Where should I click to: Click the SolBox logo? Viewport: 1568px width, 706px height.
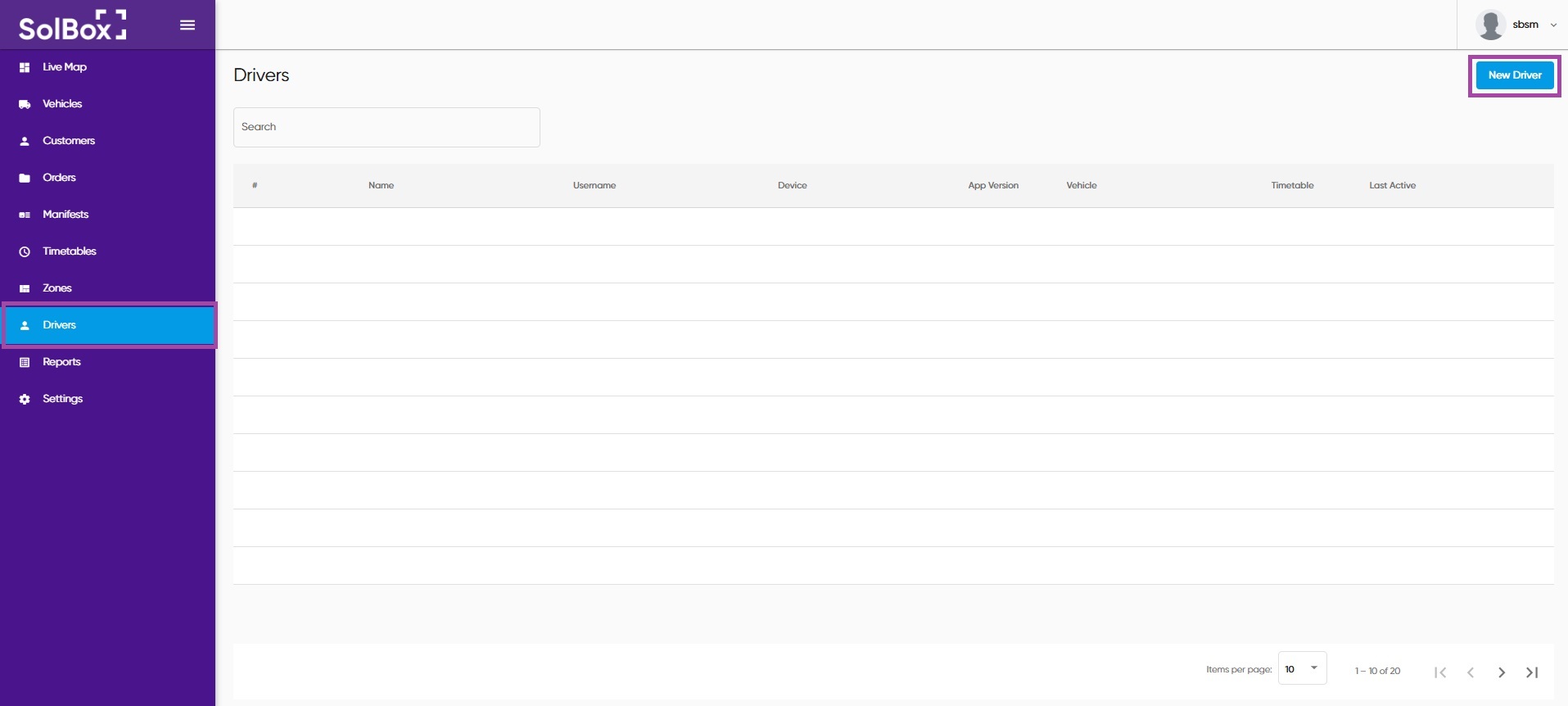coord(72,26)
